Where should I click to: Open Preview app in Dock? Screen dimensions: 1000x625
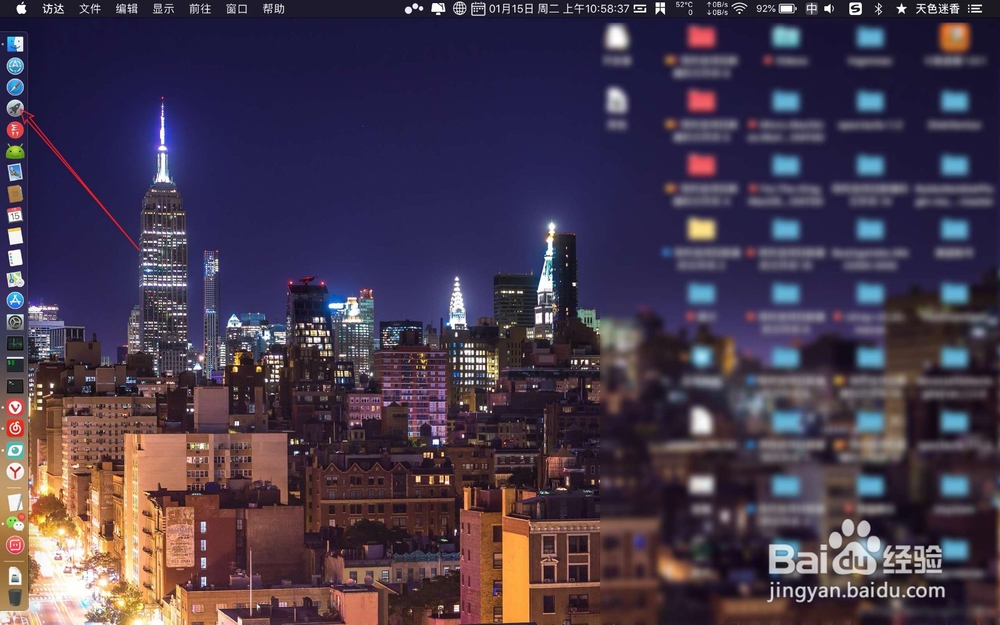(x=15, y=172)
